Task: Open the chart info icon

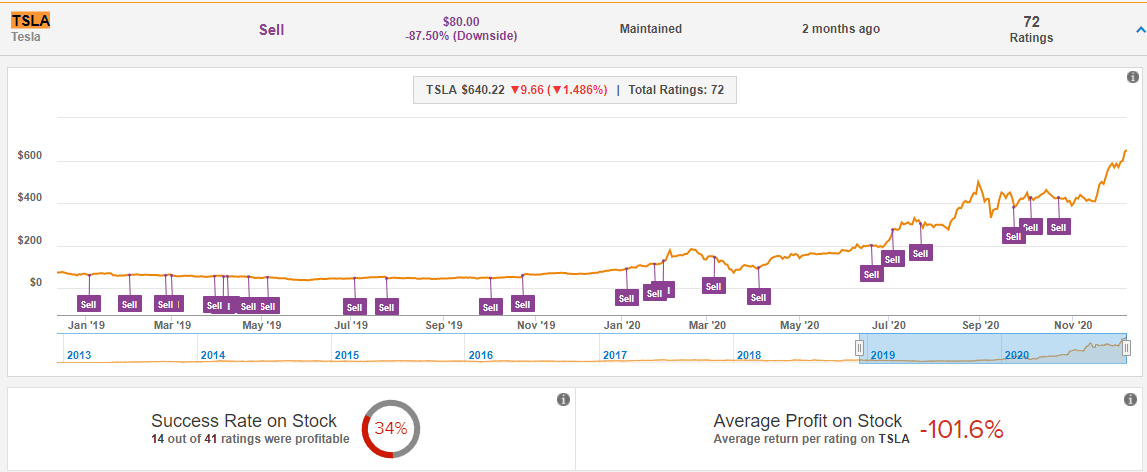Action: [x=1132, y=77]
